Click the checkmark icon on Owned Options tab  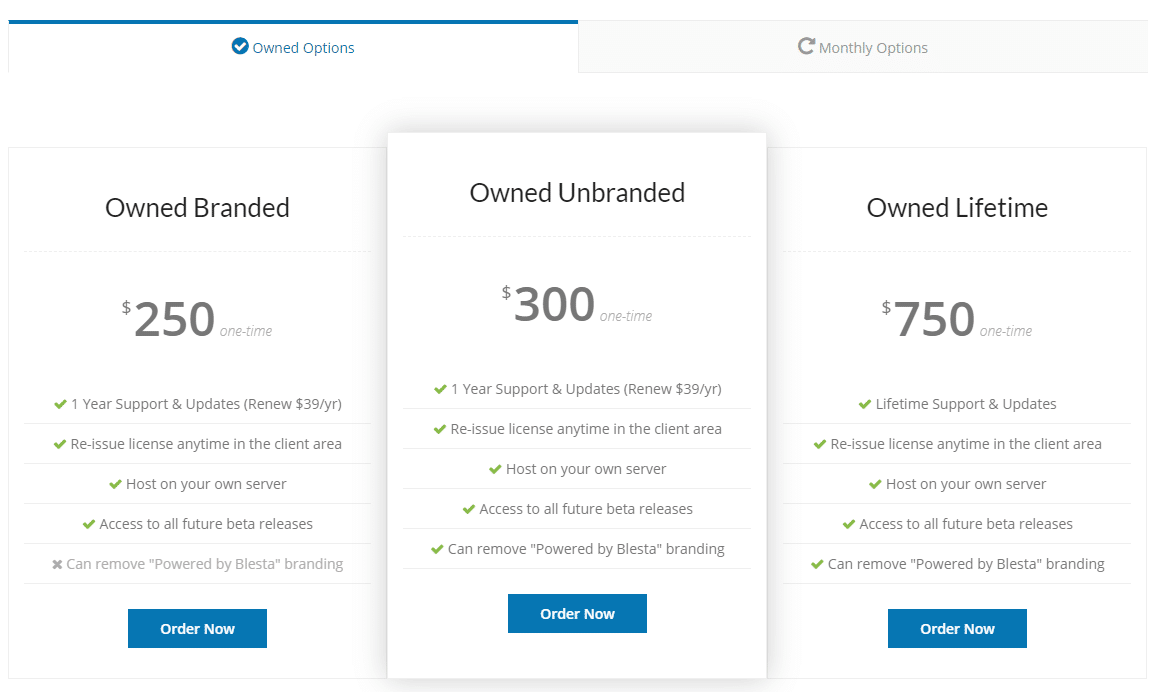point(240,46)
